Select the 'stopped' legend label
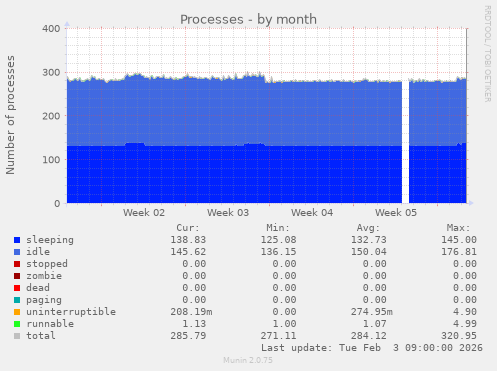The height and width of the screenshot is (371, 497). (47, 264)
